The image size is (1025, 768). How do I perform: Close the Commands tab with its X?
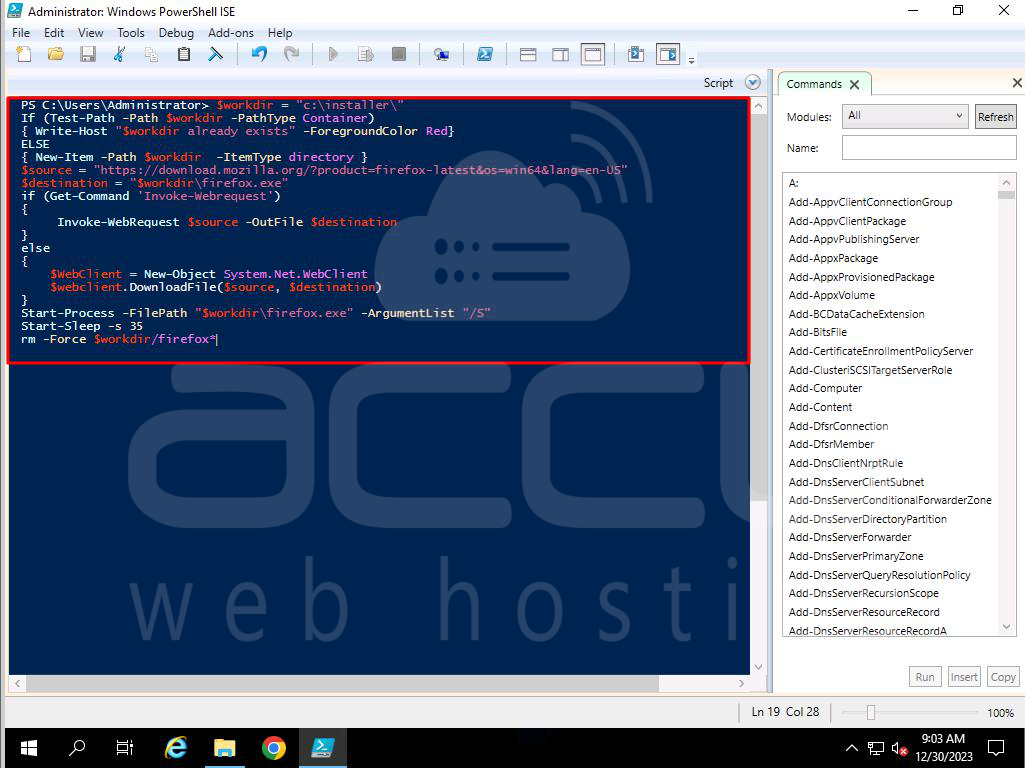pyautogui.click(x=854, y=84)
